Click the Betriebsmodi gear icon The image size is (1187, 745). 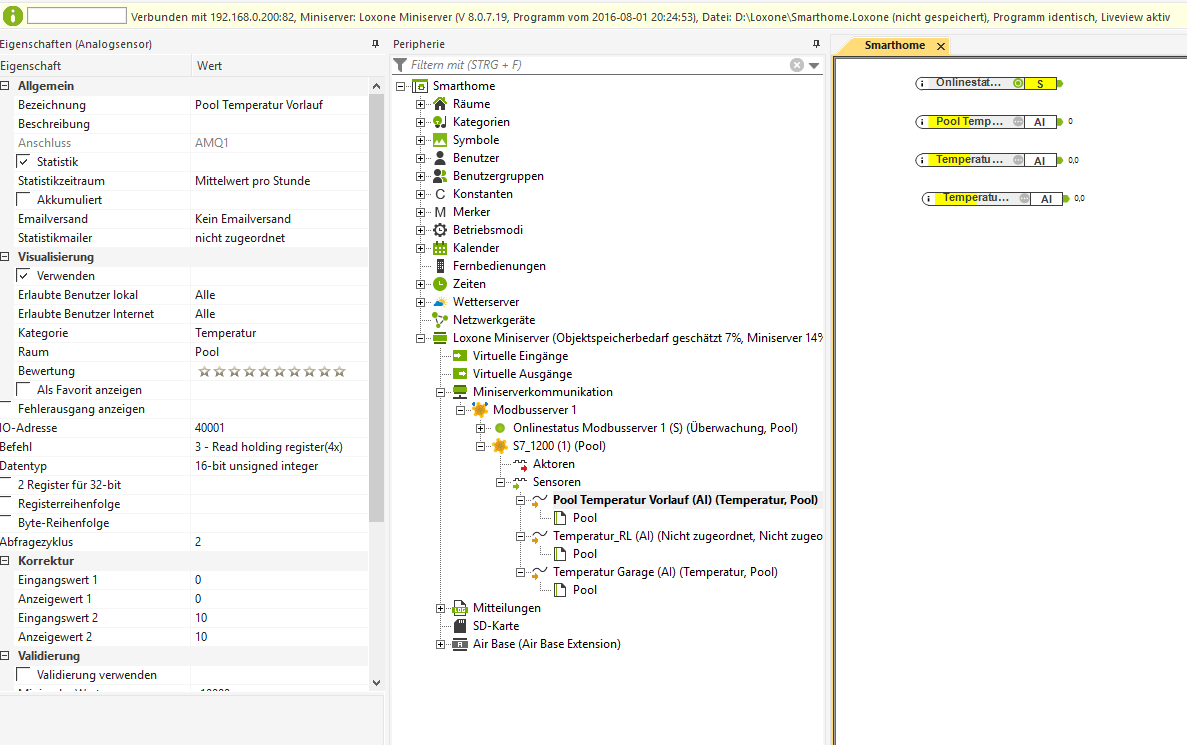pos(440,230)
